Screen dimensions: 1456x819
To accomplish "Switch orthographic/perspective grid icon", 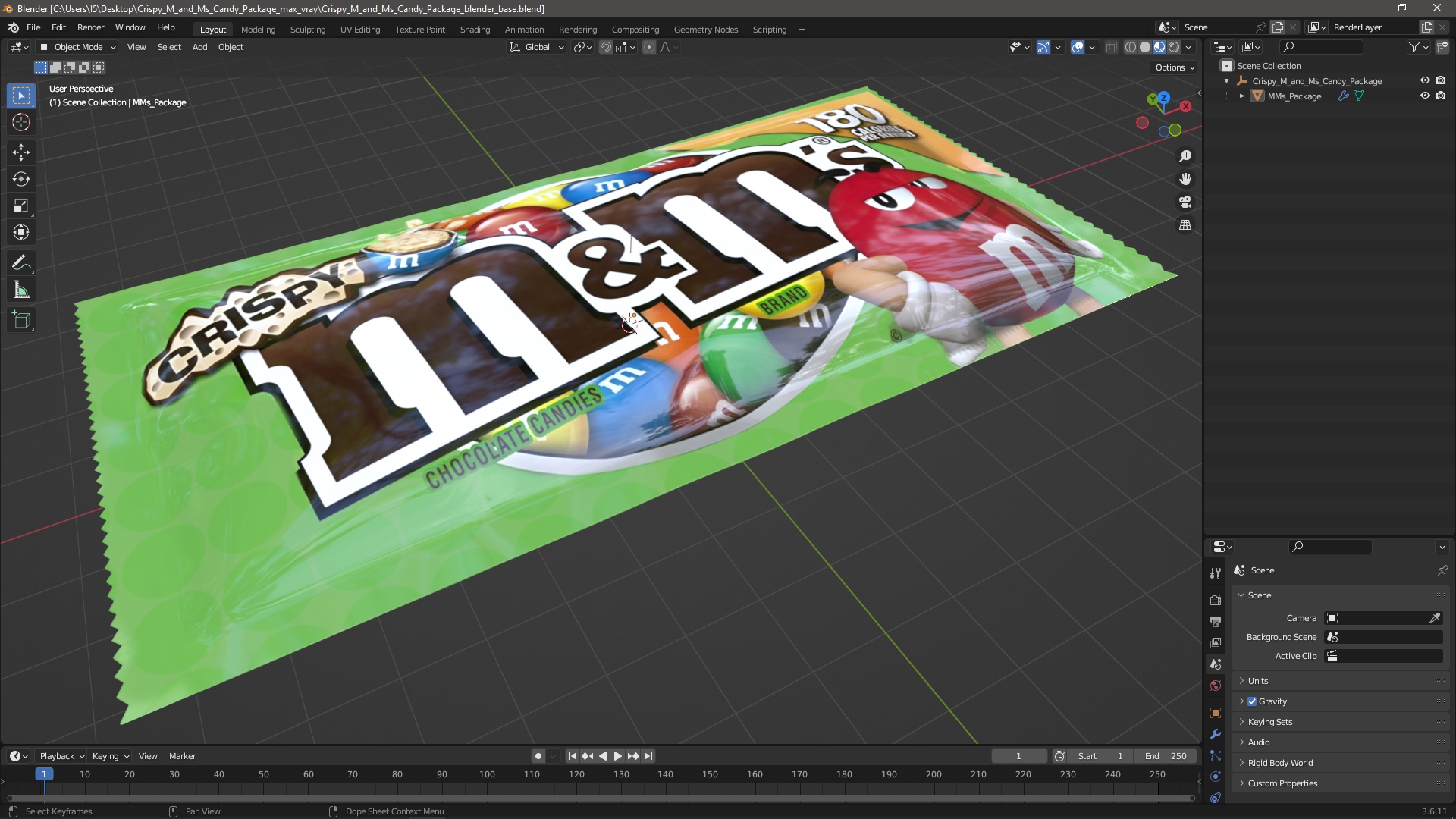I will tap(1185, 225).
